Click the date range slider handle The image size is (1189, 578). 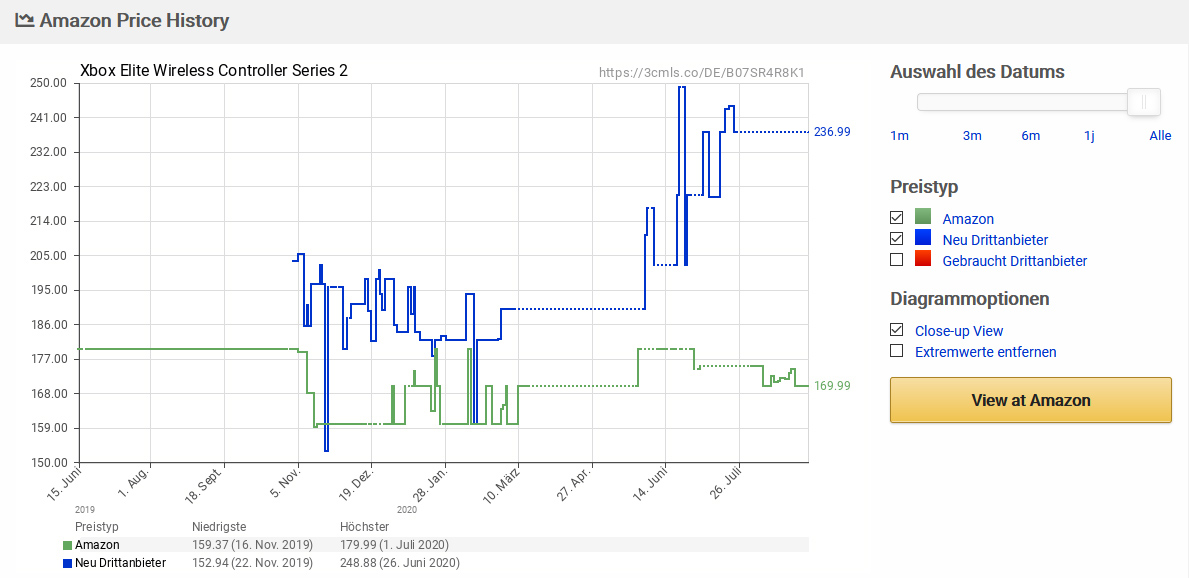[x=1144, y=102]
